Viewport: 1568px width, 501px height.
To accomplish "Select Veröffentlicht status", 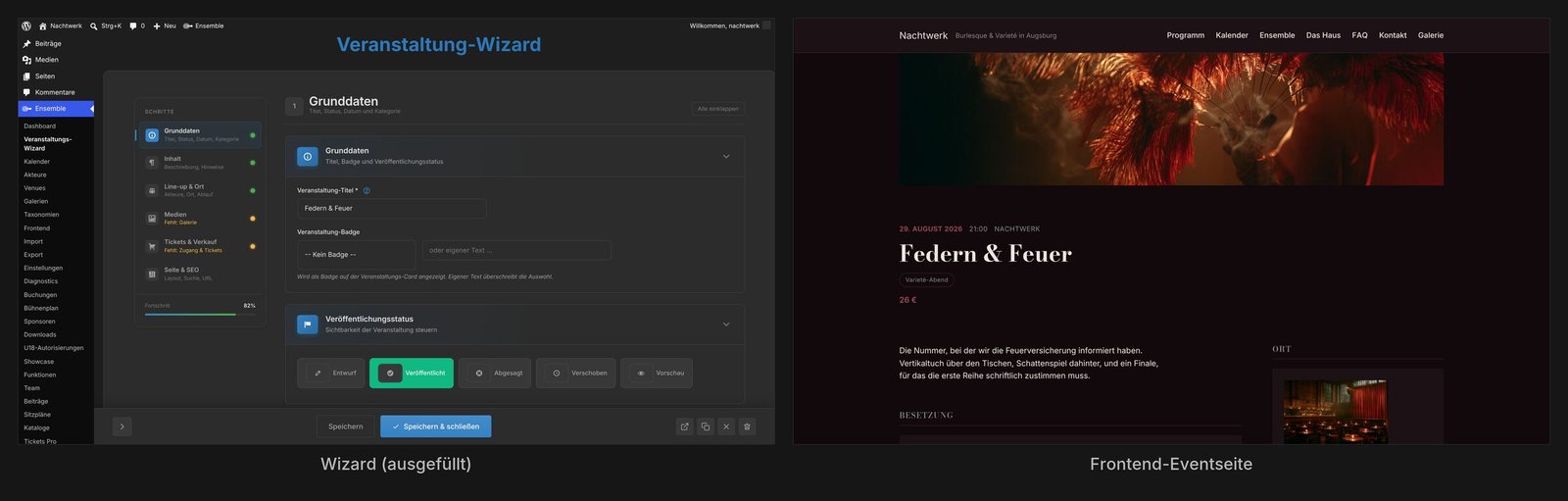I will coord(412,374).
